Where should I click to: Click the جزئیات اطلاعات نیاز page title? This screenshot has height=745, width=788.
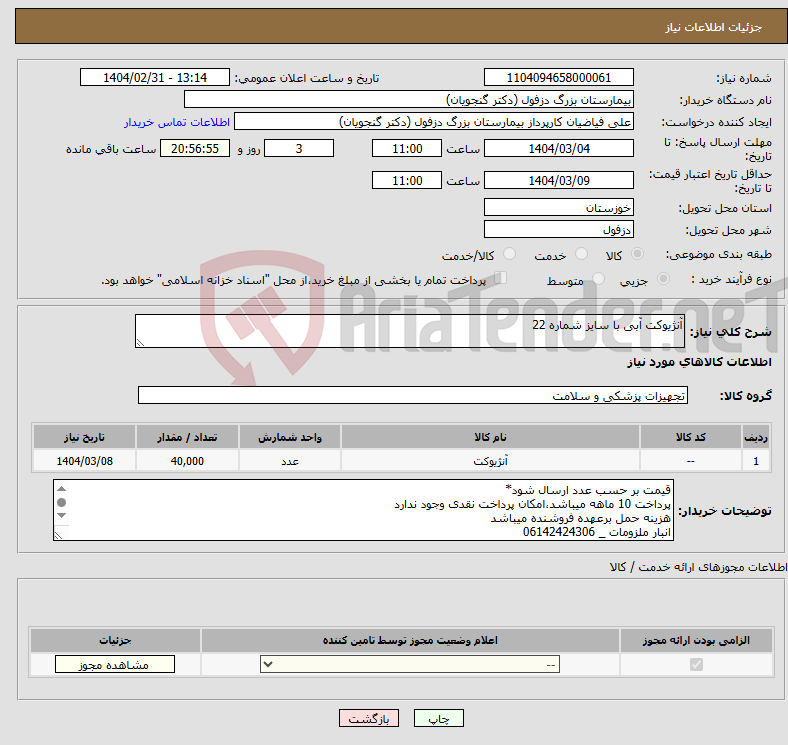coord(714,27)
